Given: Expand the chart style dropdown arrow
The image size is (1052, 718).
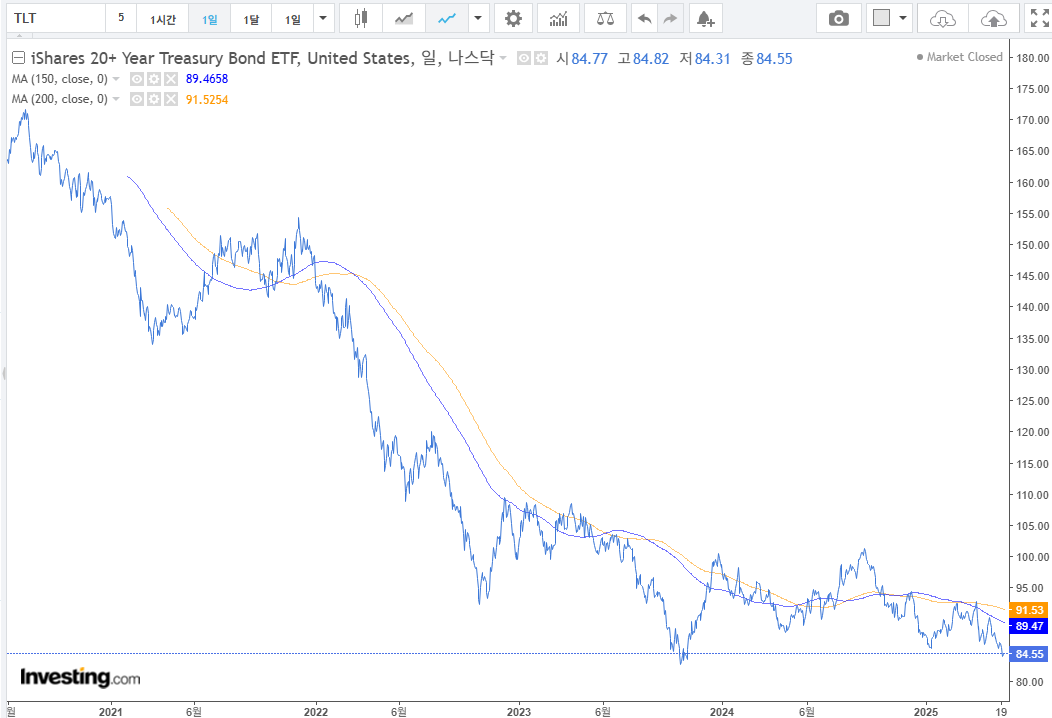Looking at the screenshot, I should [x=478, y=18].
